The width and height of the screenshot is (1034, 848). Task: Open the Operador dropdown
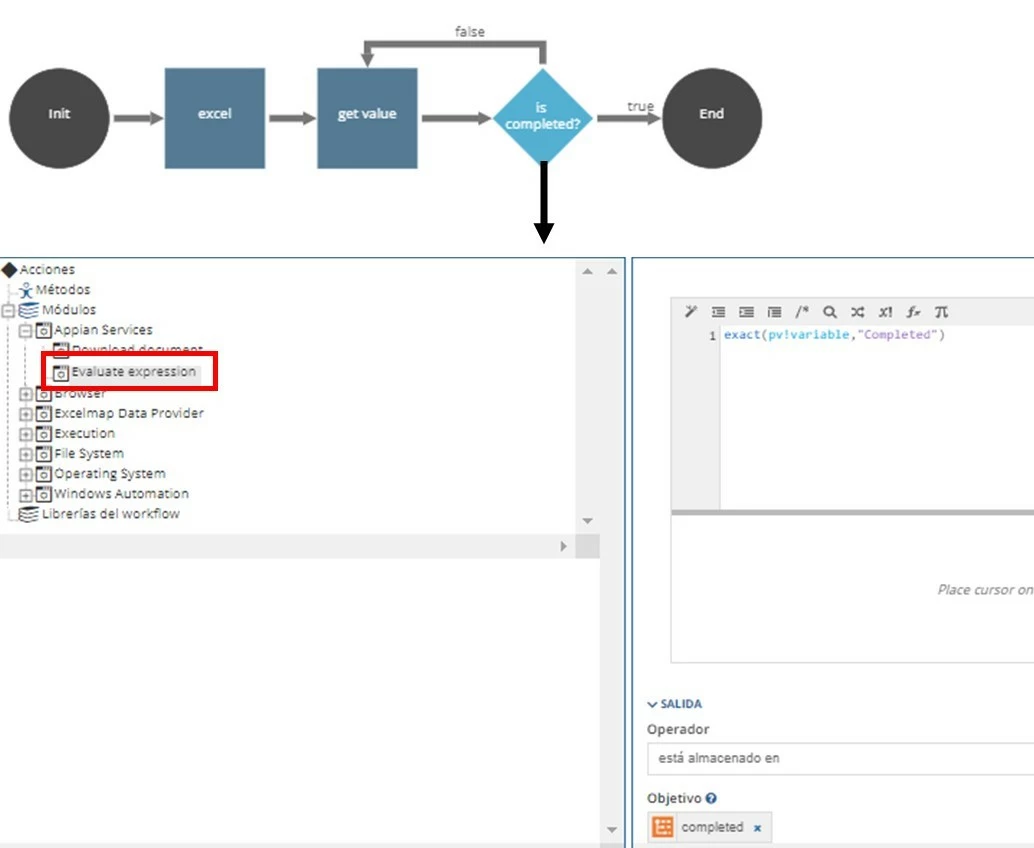click(840, 758)
